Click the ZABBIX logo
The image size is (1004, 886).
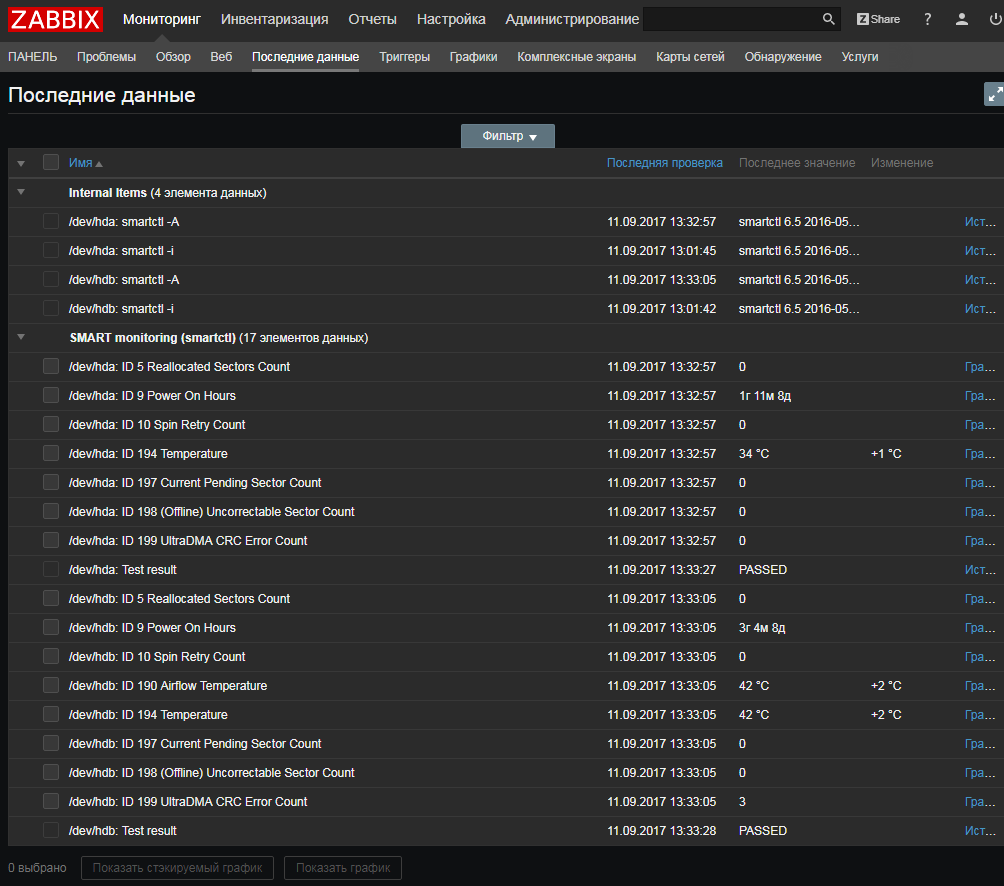click(x=55, y=19)
